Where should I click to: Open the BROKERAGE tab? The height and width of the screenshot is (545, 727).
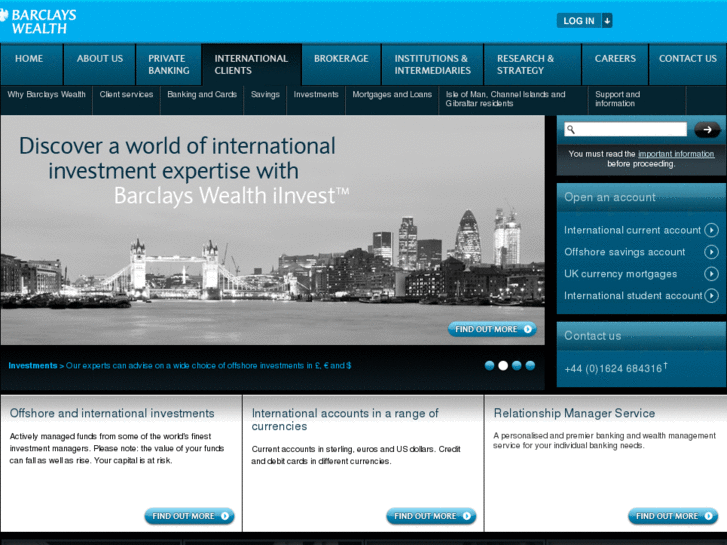click(x=341, y=64)
